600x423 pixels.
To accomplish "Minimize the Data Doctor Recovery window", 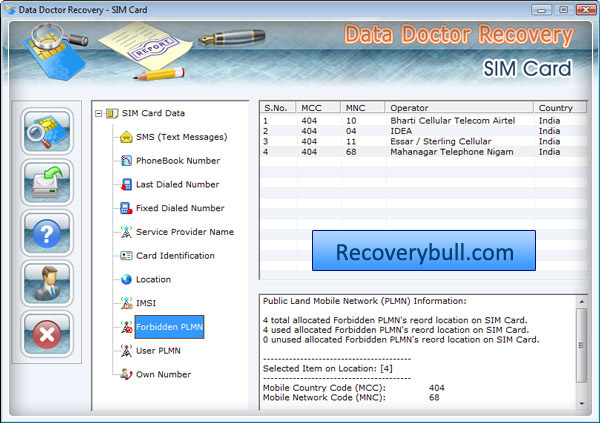I will [541, 10].
